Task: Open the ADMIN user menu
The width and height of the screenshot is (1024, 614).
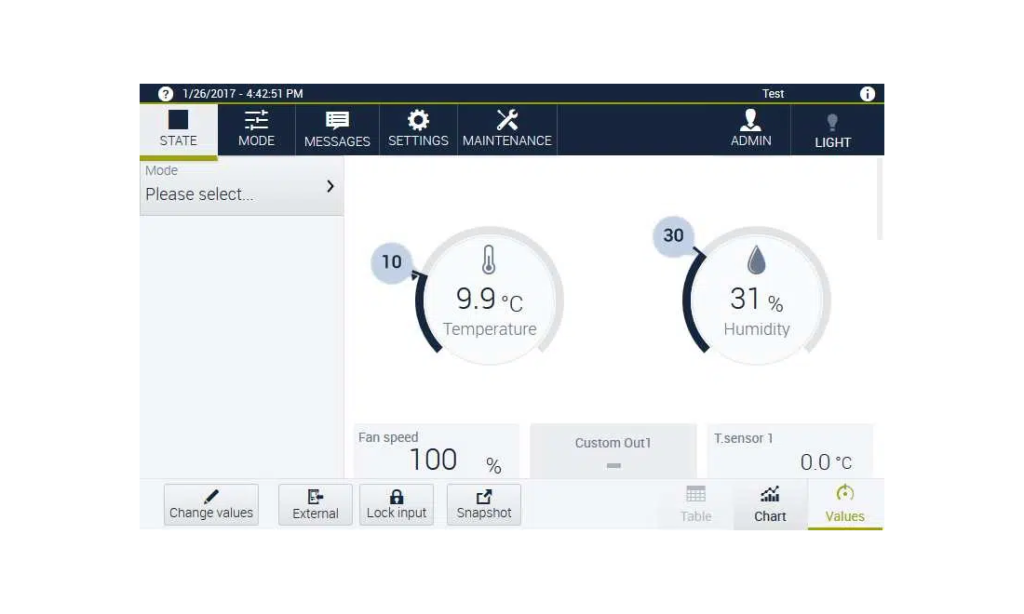Action: (x=750, y=129)
